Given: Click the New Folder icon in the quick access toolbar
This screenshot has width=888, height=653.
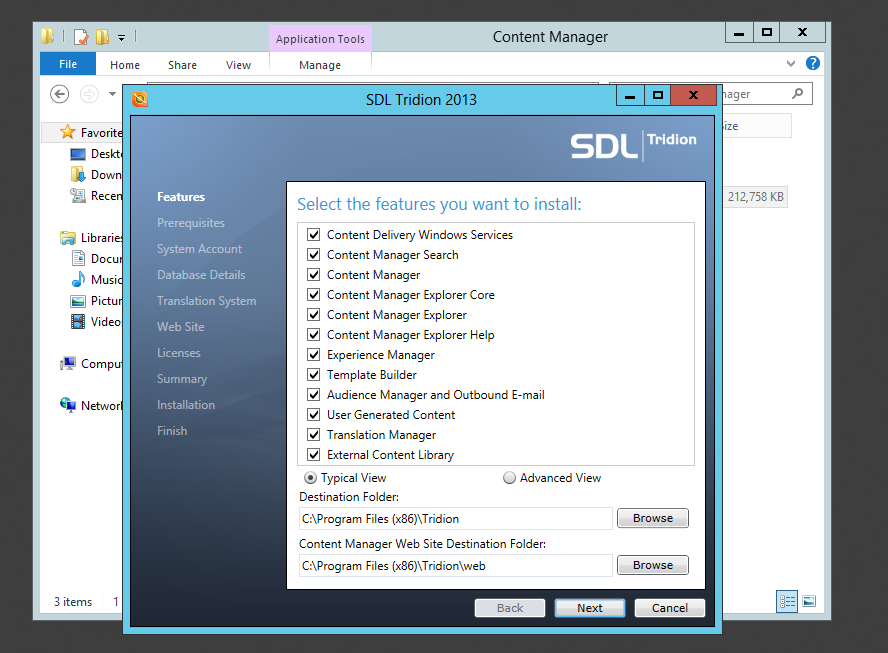Looking at the screenshot, I should pyautogui.click(x=103, y=37).
